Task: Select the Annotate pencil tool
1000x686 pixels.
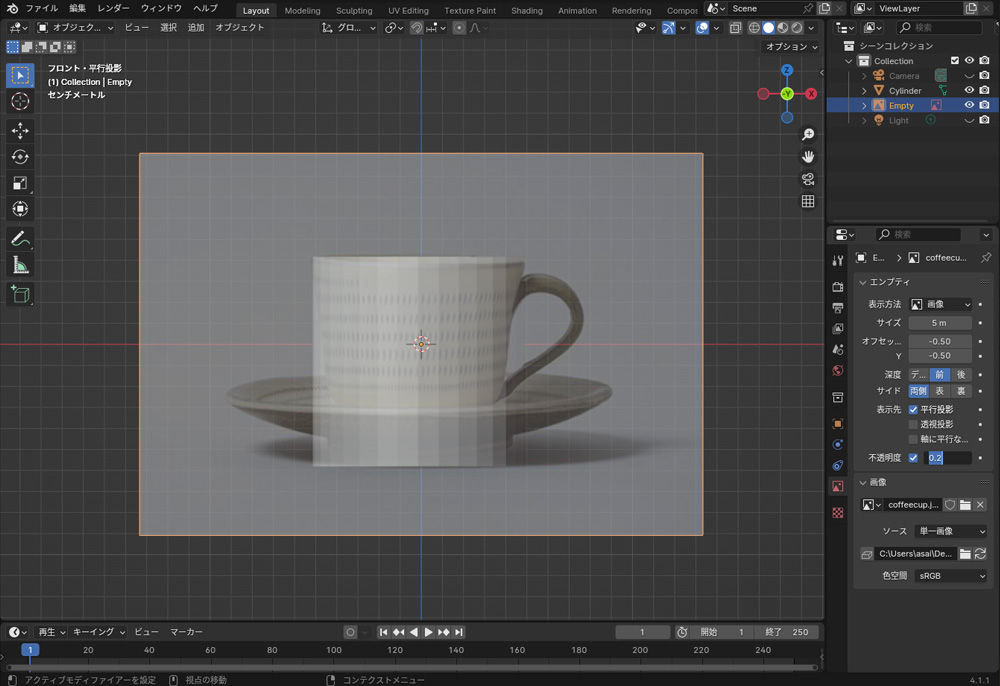Action: (20, 239)
